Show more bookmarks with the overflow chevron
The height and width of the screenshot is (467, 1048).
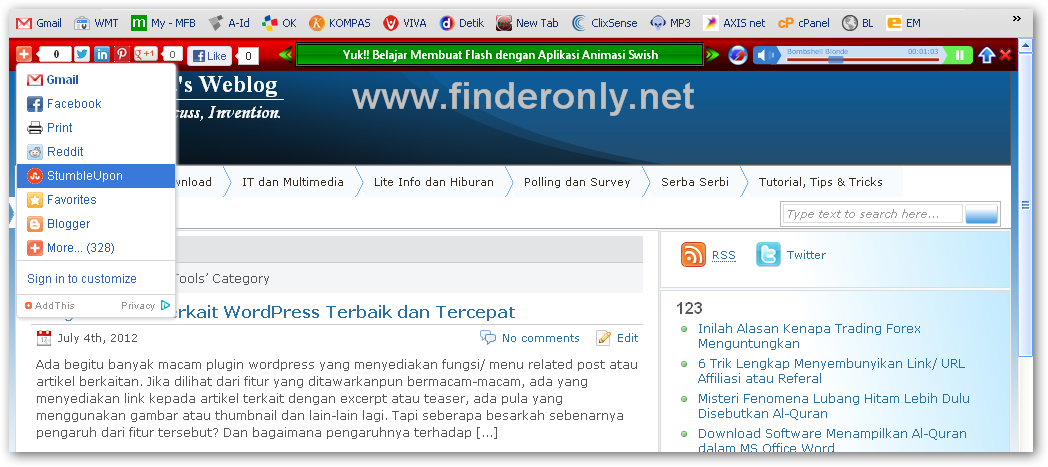1017,18
